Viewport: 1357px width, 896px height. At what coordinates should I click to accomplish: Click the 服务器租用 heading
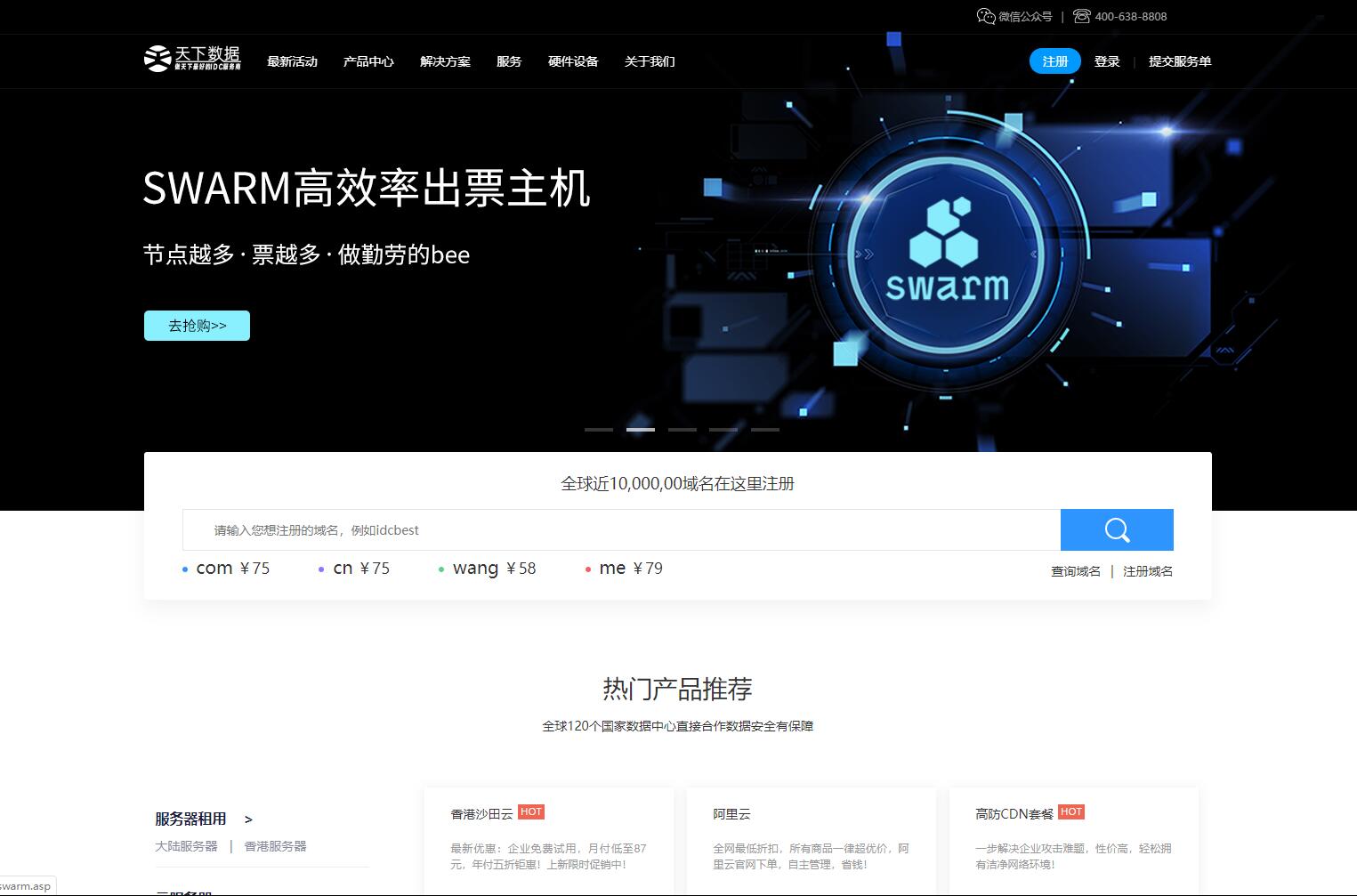point(190,819)
